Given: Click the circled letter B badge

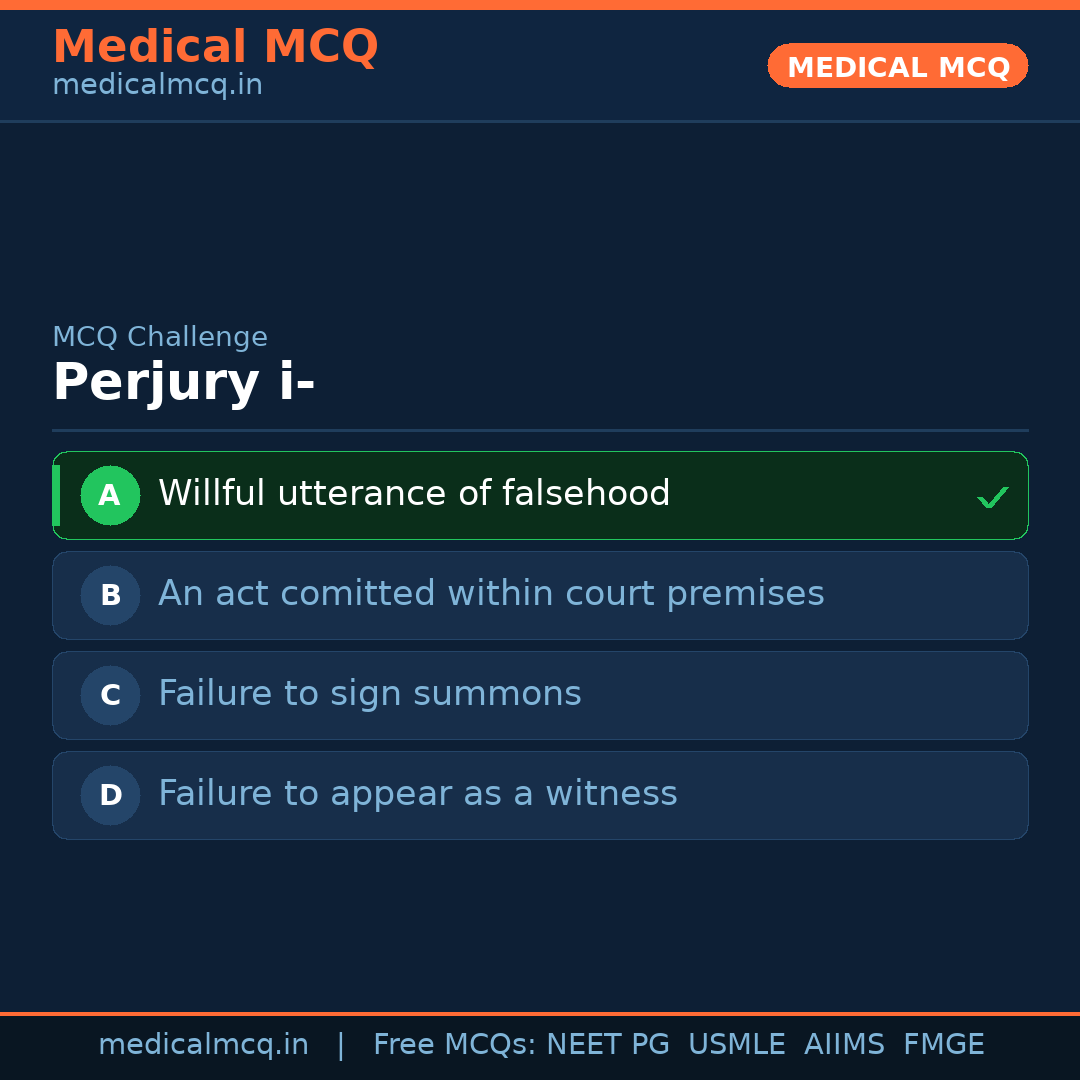Looking at the screenshot, I should click(x=110, y=595).
